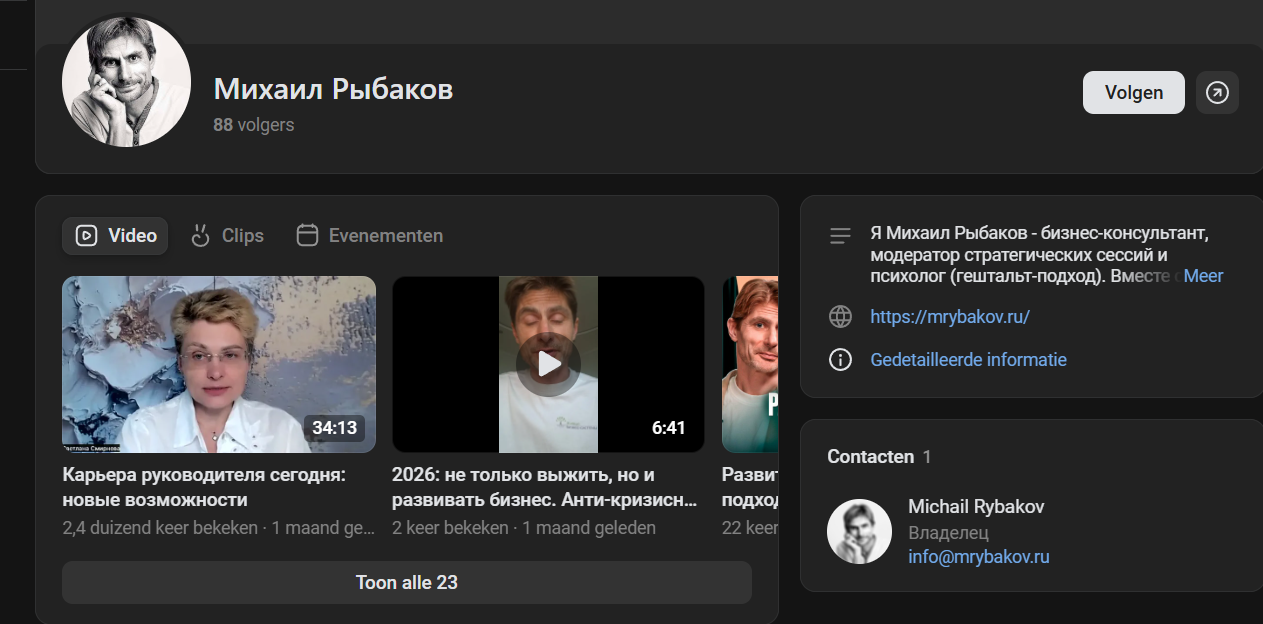Click the description lines icon in the about panel
The width and height of the screenshot is (1263, 624).
pyautogui.click(x=840, y=236)
